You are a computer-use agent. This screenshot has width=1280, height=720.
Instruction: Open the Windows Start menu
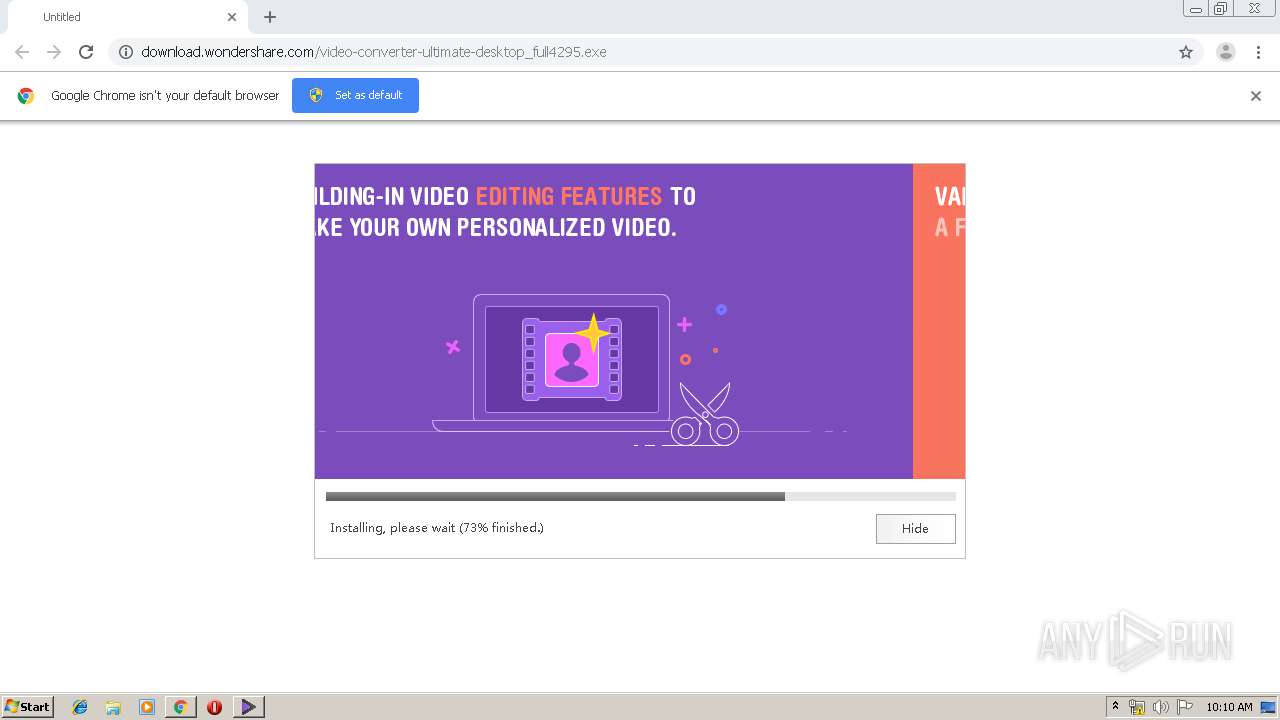pos(28,707)
